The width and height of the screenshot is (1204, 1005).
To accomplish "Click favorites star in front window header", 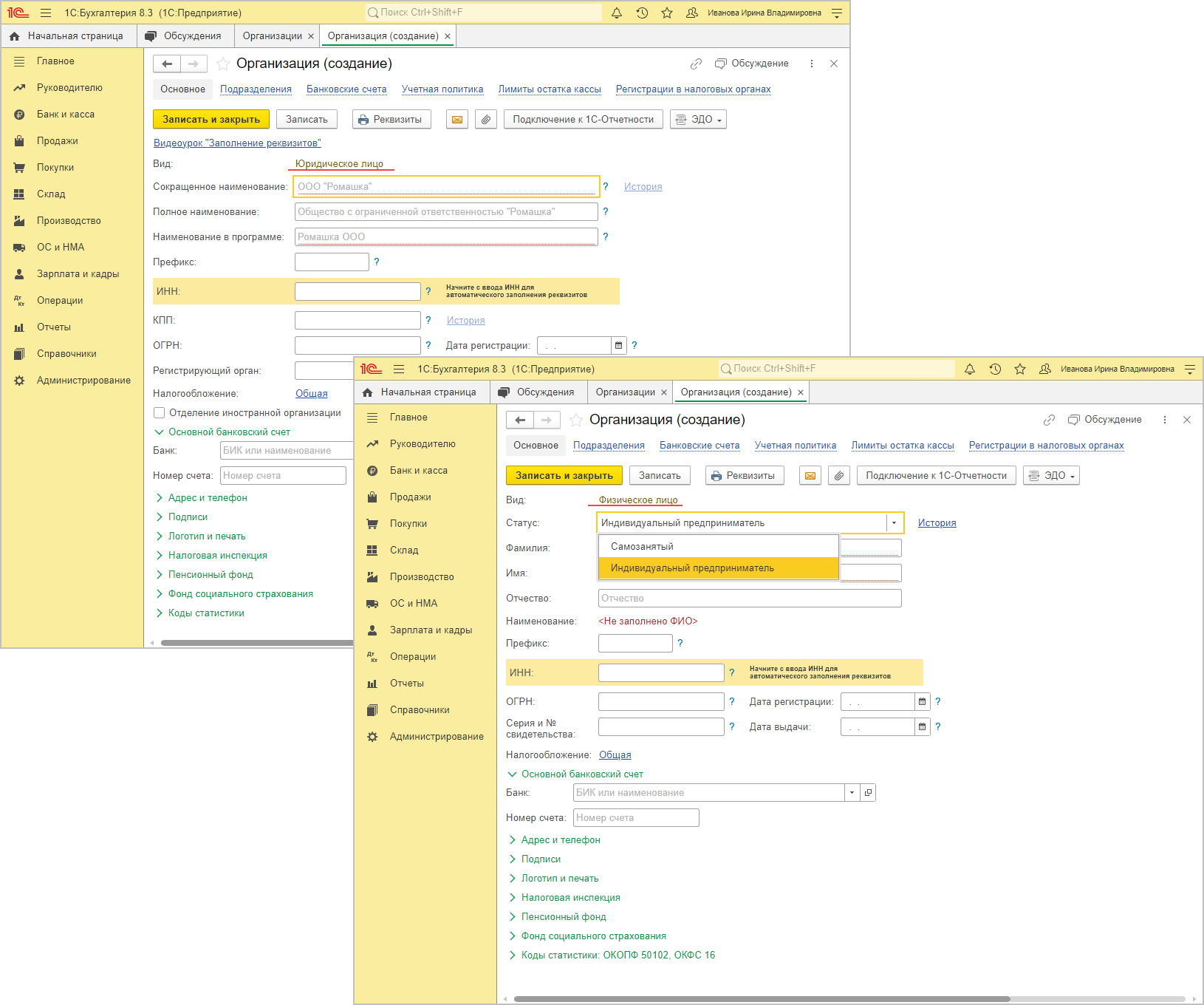I will pos(1020,369).
